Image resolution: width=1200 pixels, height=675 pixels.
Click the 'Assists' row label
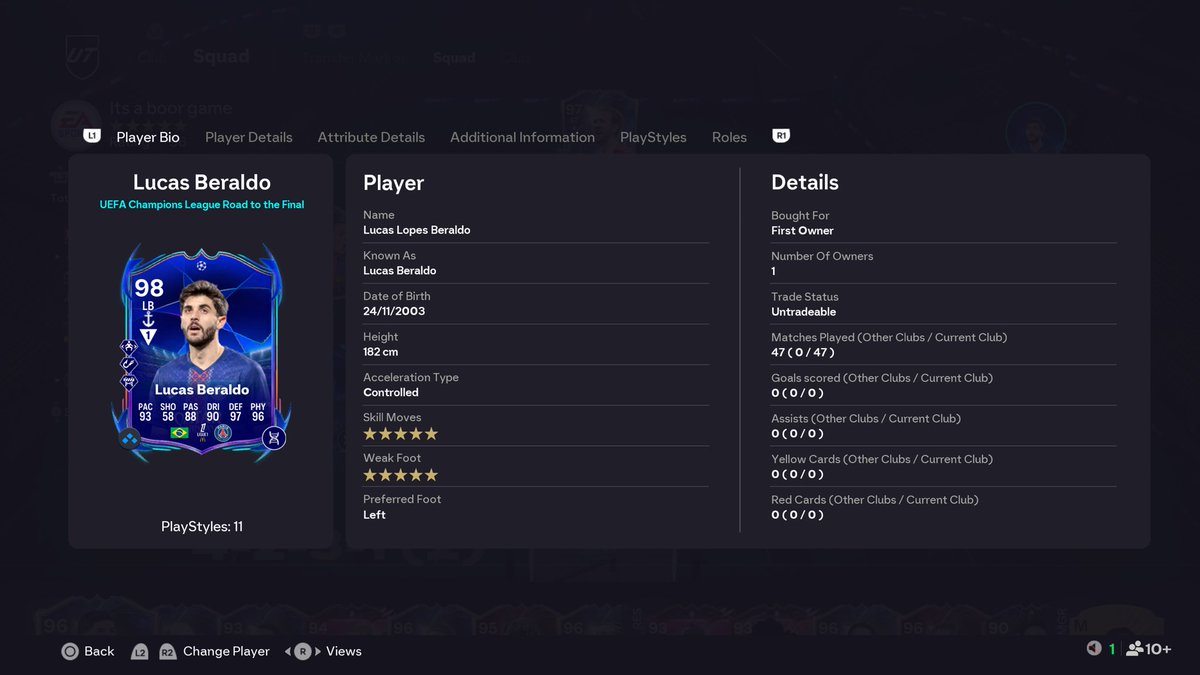pyautogui.click(x=866, y=418)
